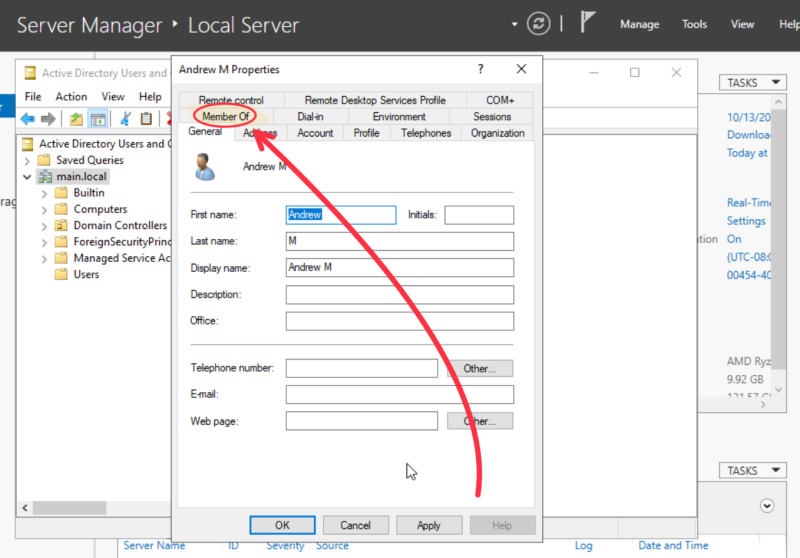Open the notifications flag icon
Viewport: 800px width, 558px height.
click(x=586, y=23)
